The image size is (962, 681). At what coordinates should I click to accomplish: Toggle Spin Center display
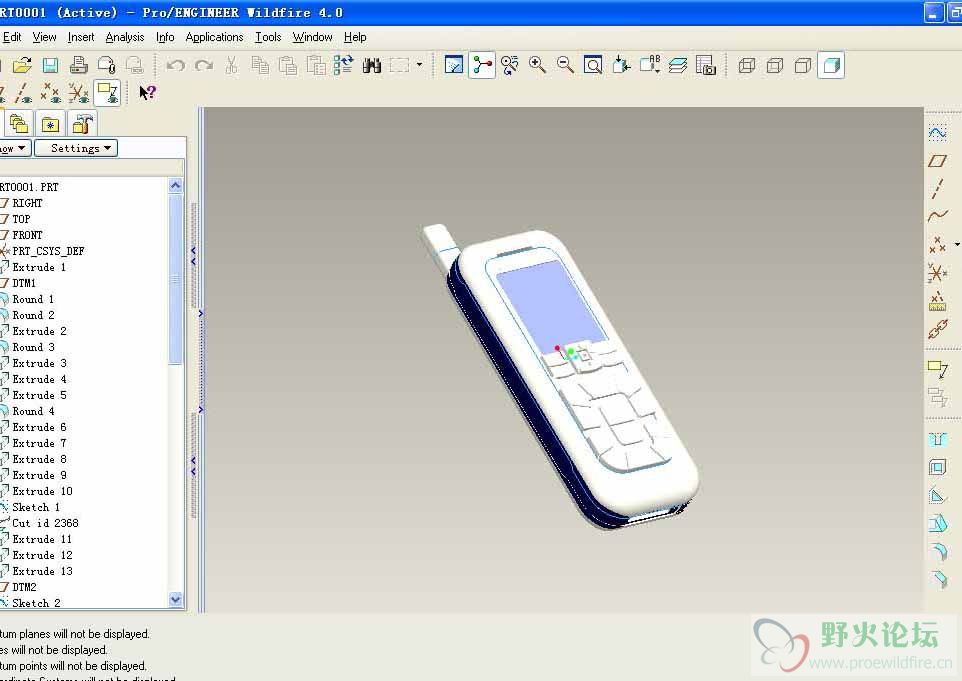pyautogui.click(x=482, y=65)
